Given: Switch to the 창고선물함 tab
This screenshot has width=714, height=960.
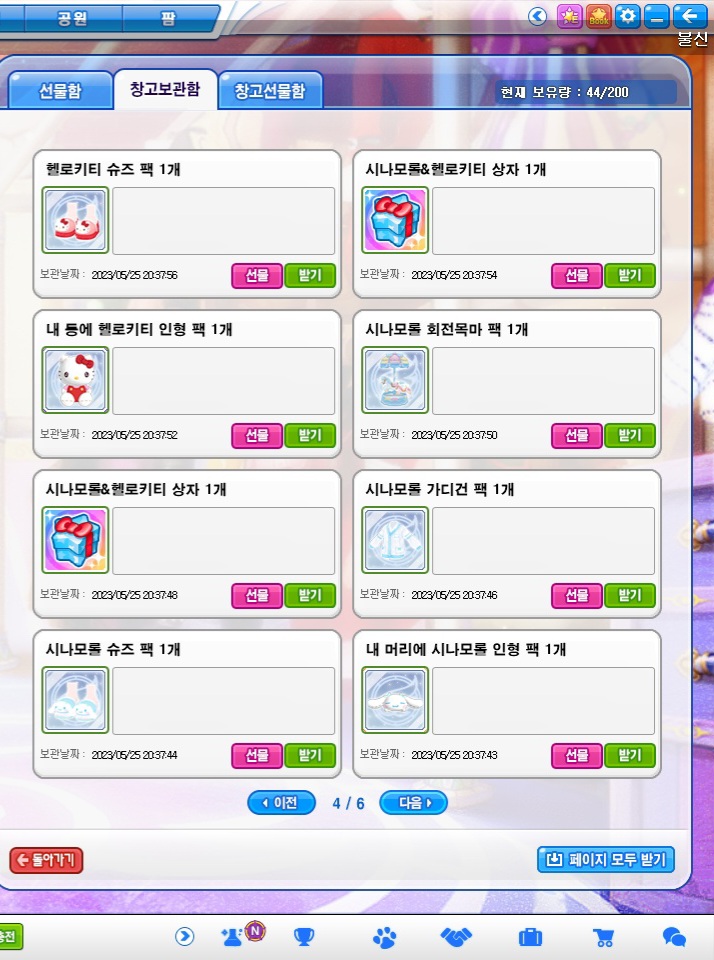Looking at the screenshot, I should pyautogui.click(x=270, y=91).
